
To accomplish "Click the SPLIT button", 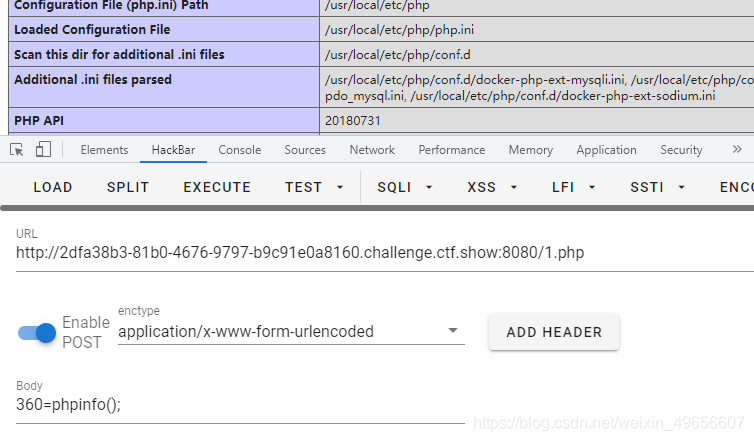I will 128,187.
